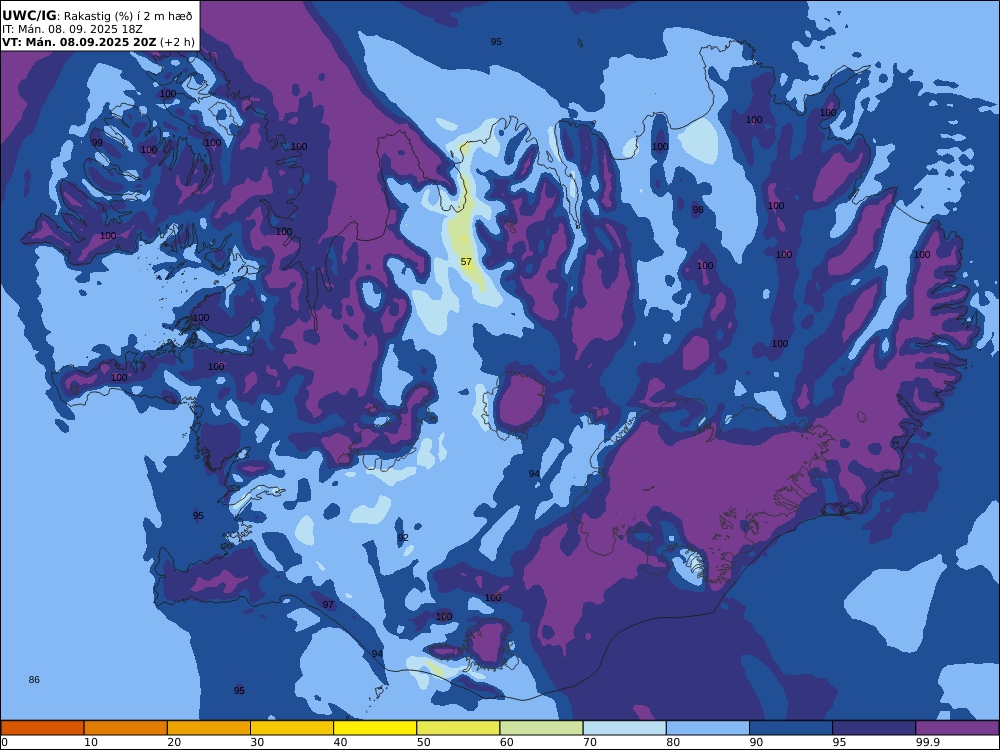Click the medium blue 90–95 legend swatch
The image size is (1000, 750).
(x=791, y=728)
